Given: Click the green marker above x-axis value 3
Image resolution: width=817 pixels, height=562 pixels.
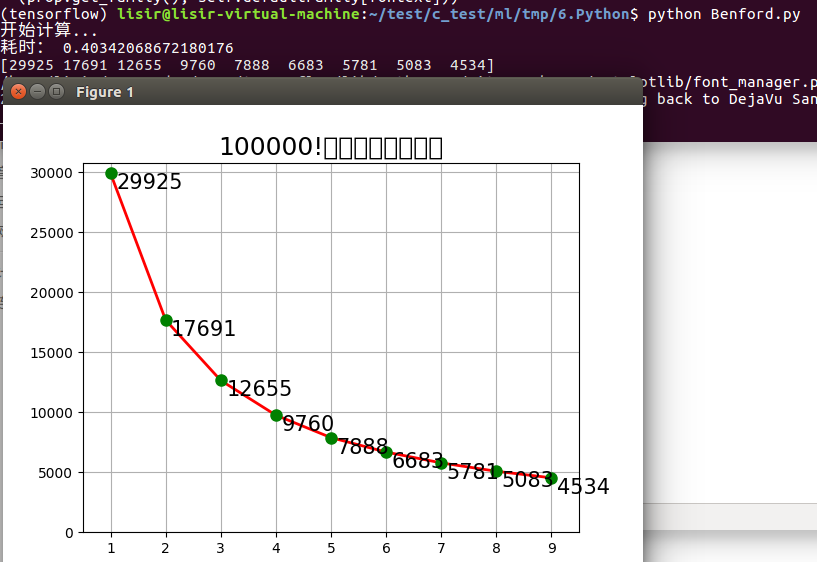Looking at the screenshot, I should [x=221, y=380].
